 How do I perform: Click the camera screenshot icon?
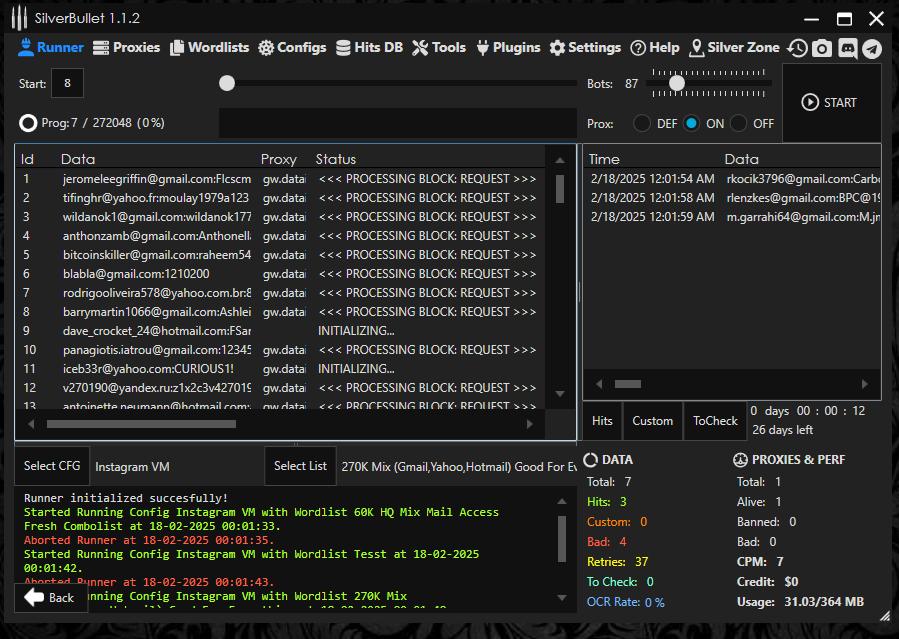click(822, 48)
